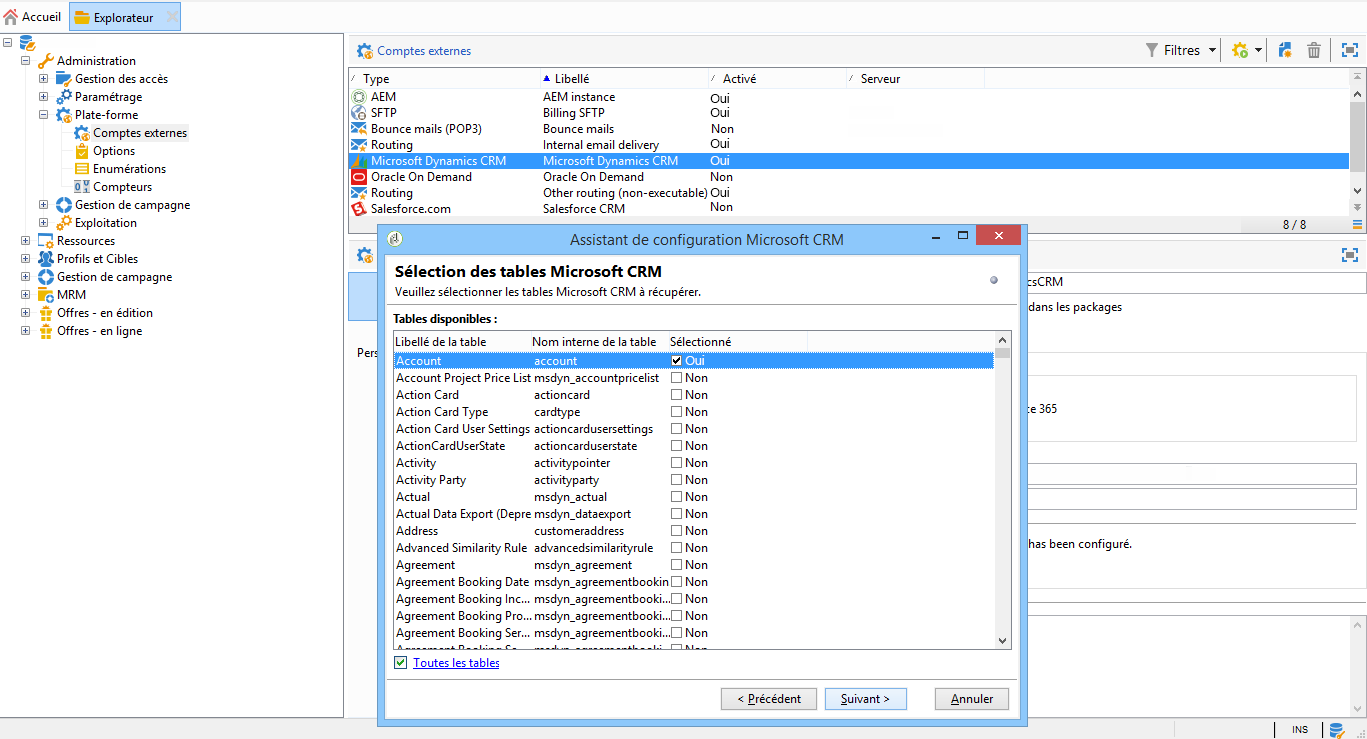The width and height of the screenshot is (1367, 739).
Task: Check the Activity Party table checkbox
Action: [677, 480]
